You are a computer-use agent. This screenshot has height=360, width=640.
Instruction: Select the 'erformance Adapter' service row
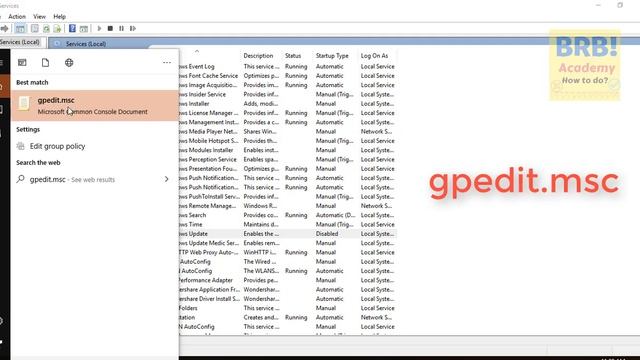(288, 280)
